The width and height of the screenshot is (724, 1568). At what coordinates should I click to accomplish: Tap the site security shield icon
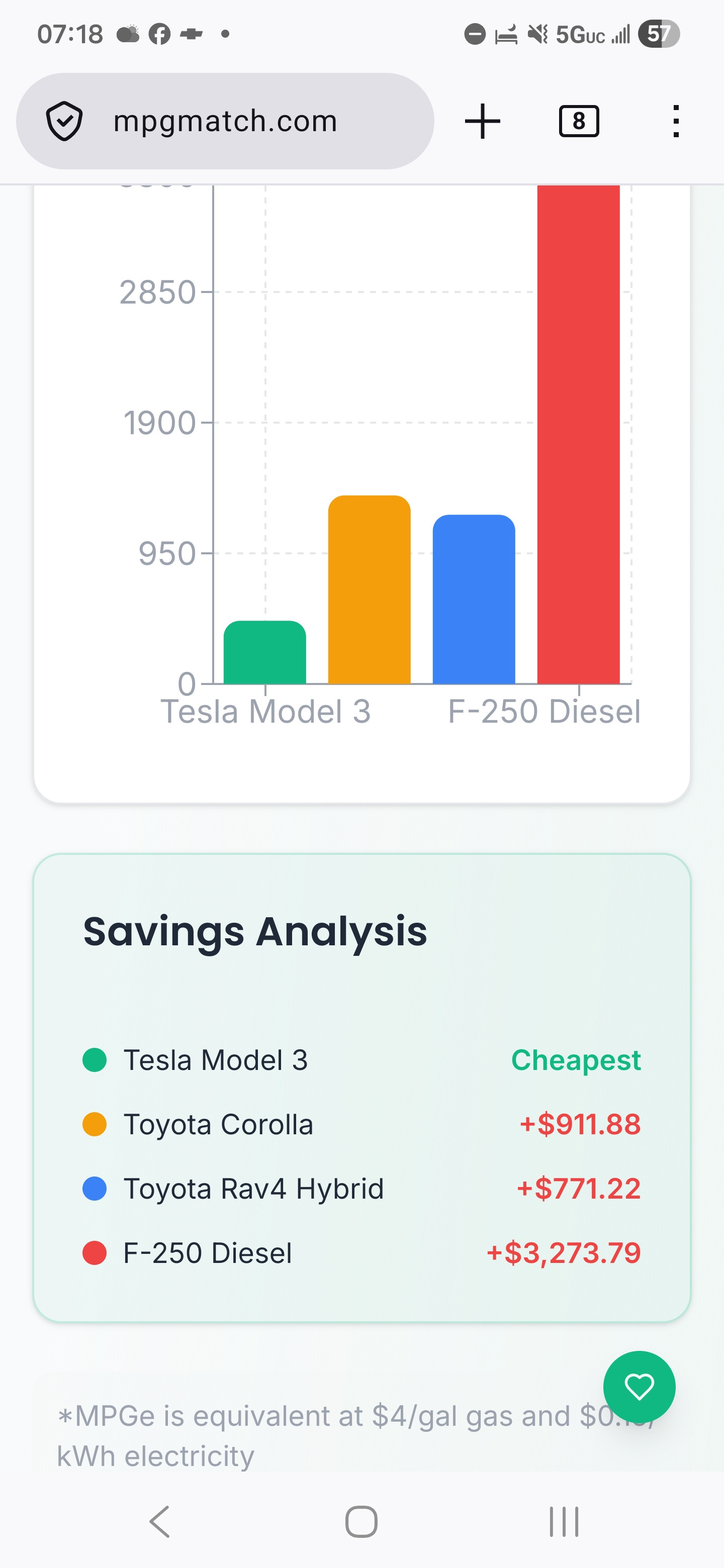[64, 121]
